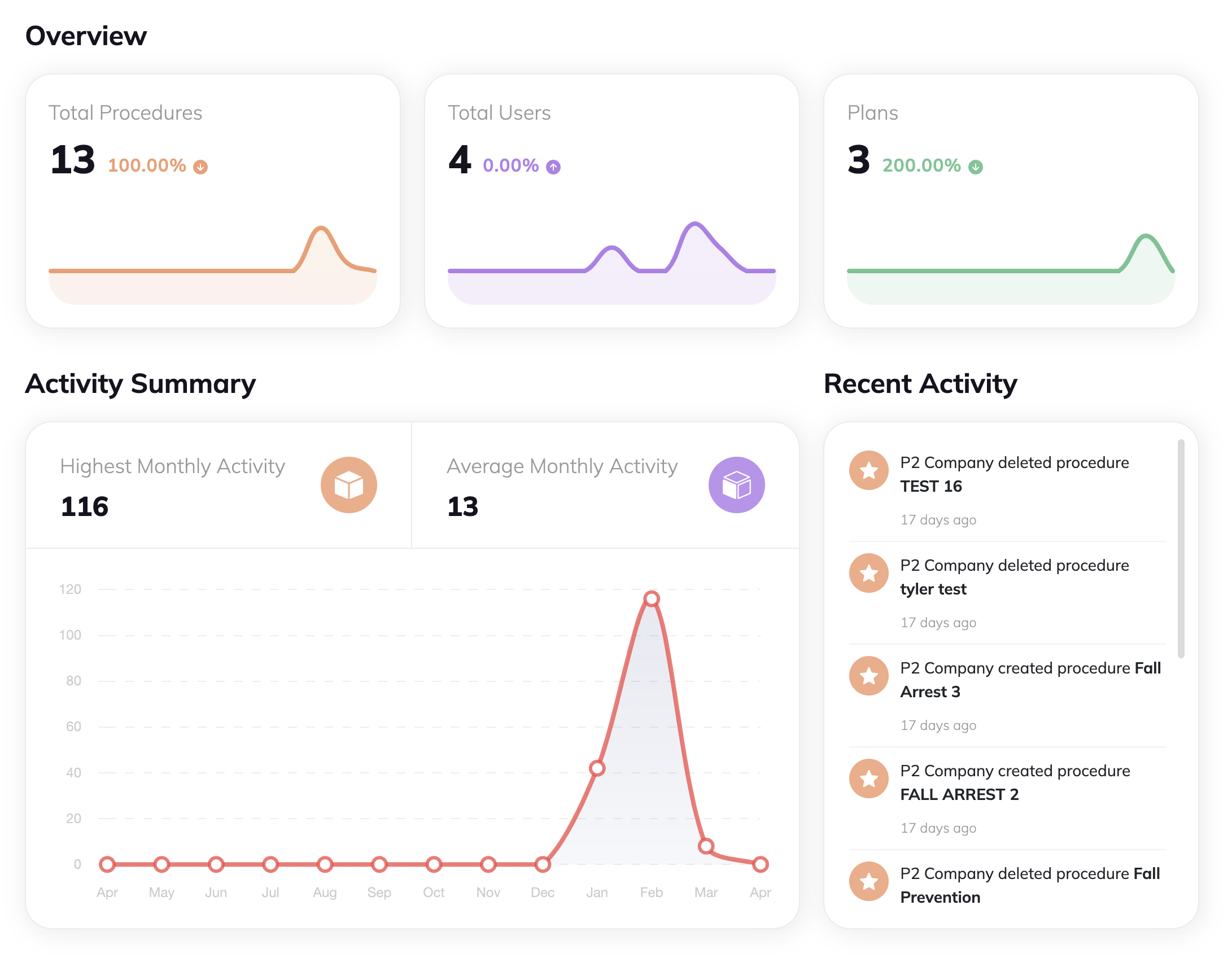
Task: Click the Average Monthly Activity value 13
Action: pos(463,506)
